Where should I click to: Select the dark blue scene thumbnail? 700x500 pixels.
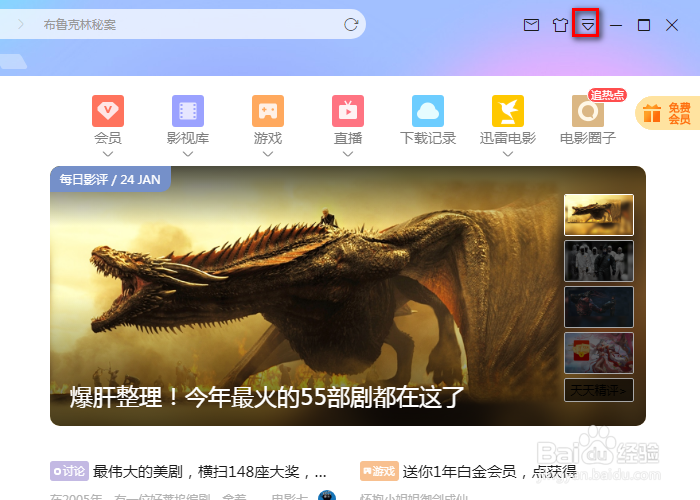pos(599,307)
